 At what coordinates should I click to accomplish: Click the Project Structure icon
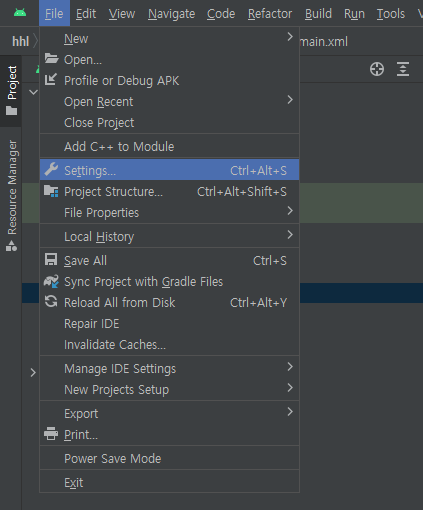coord(51,191)
